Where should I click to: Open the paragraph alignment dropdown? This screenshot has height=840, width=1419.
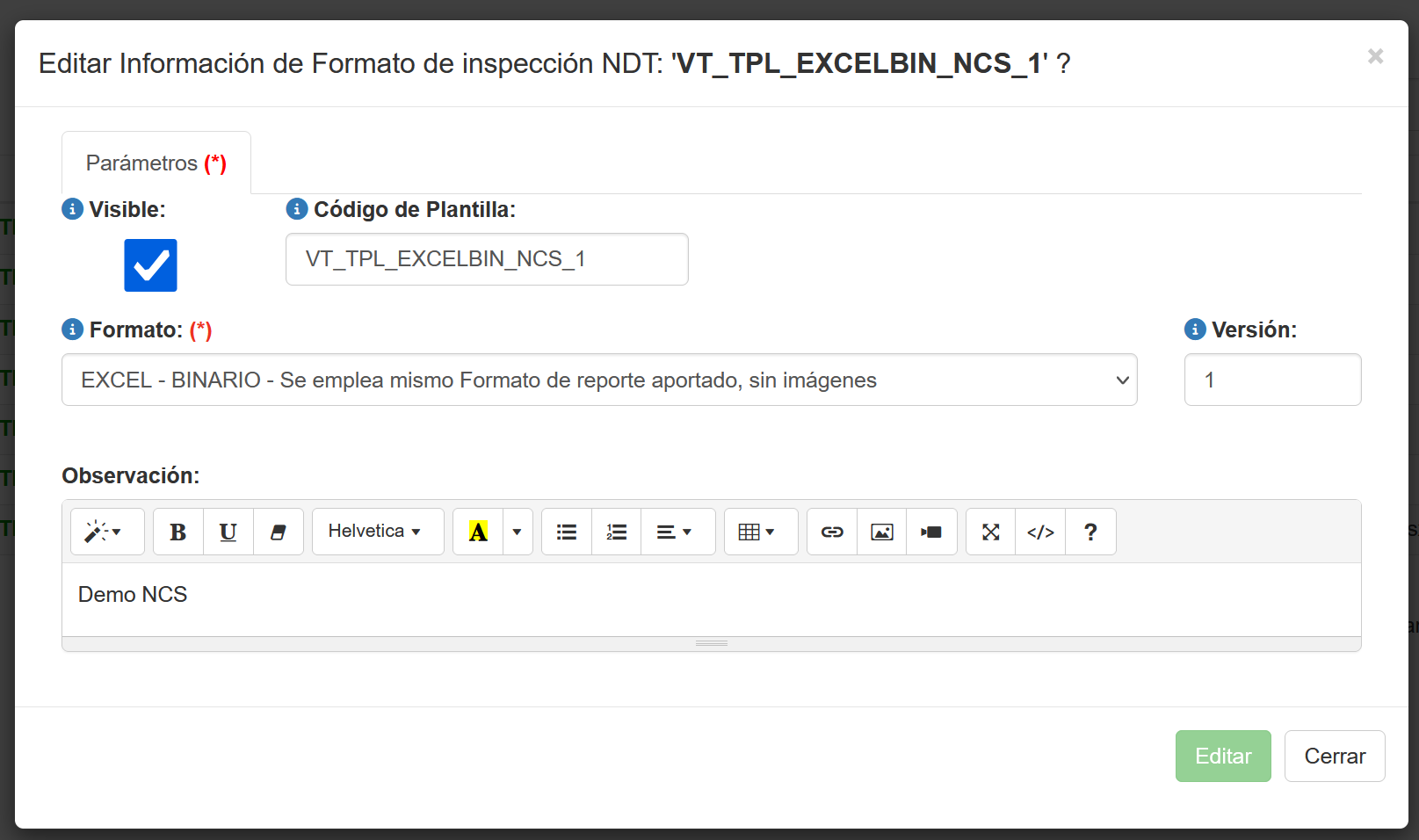pyautogui.click(x=675, y=532)
